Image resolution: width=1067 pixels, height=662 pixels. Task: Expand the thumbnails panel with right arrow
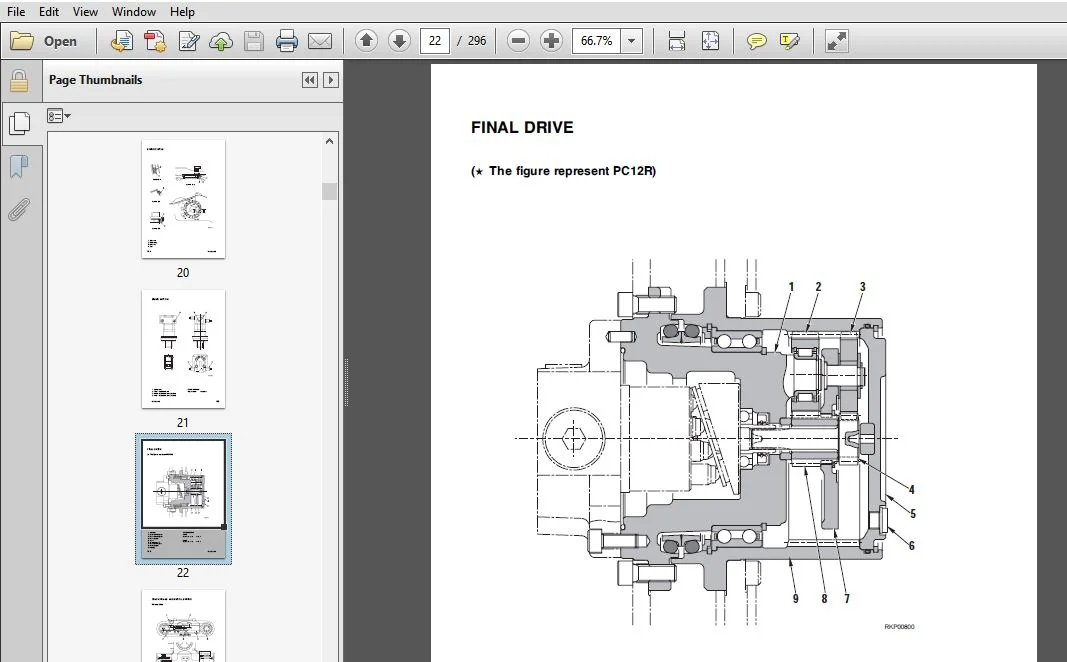coord(331,80)
